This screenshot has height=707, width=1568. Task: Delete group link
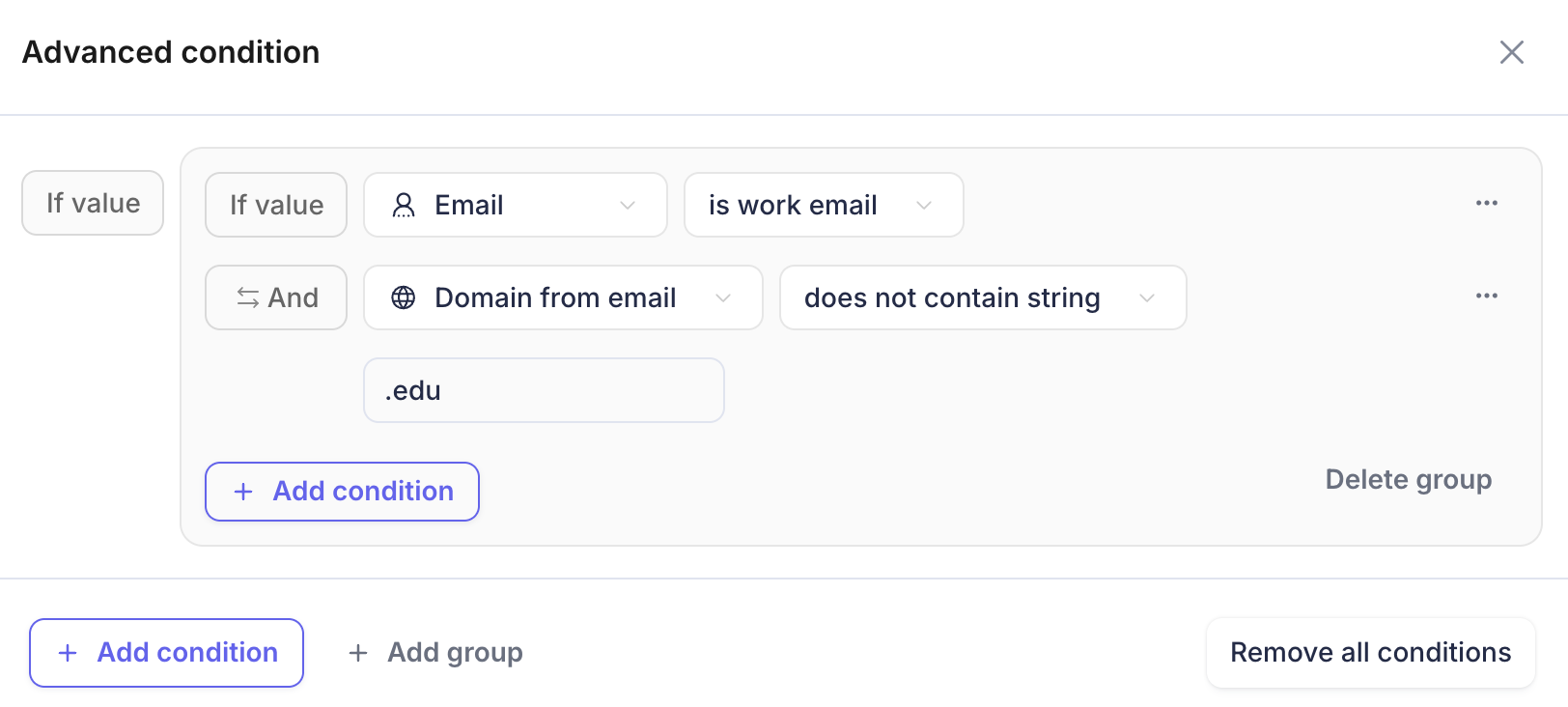coord(1409,479)
